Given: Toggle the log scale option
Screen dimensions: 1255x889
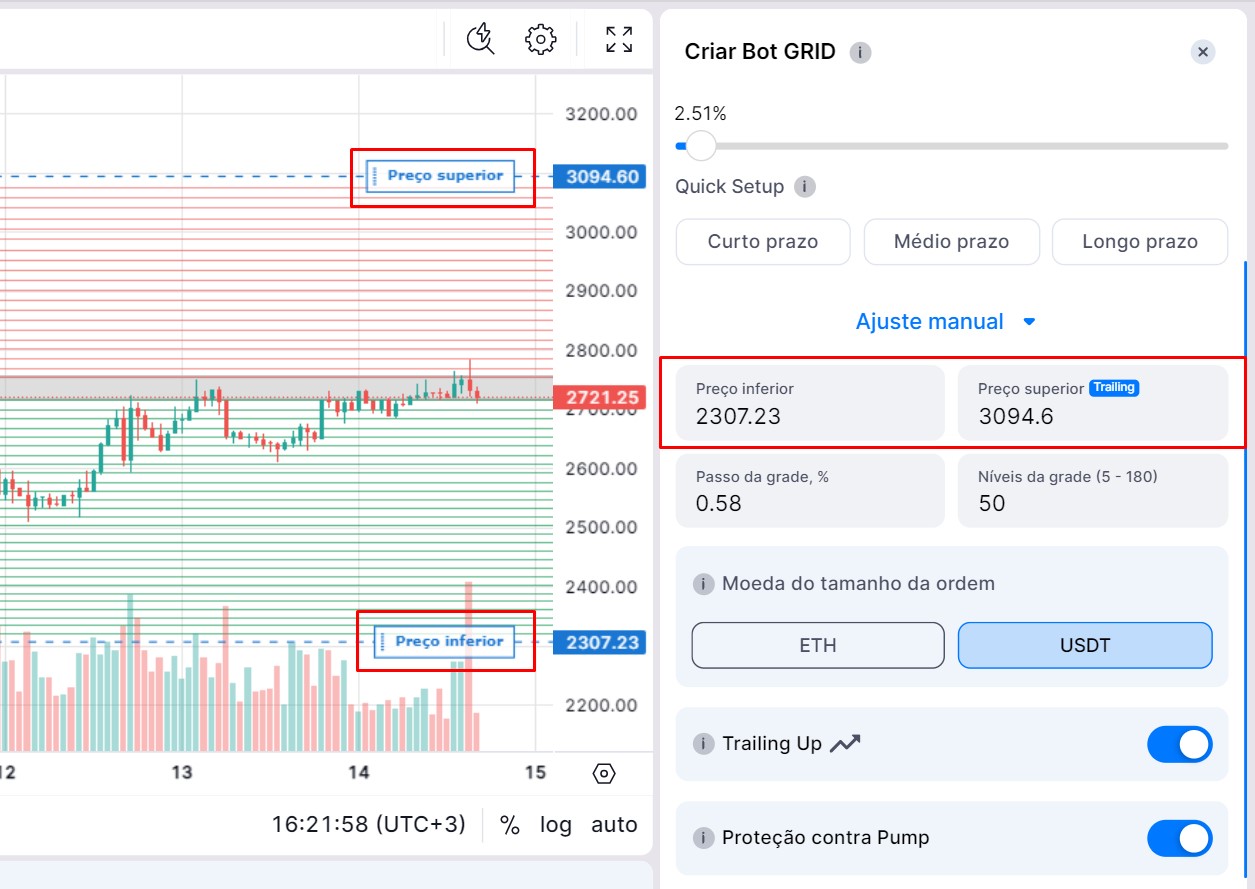Looking at the screenshot, I should coord(556,825).
